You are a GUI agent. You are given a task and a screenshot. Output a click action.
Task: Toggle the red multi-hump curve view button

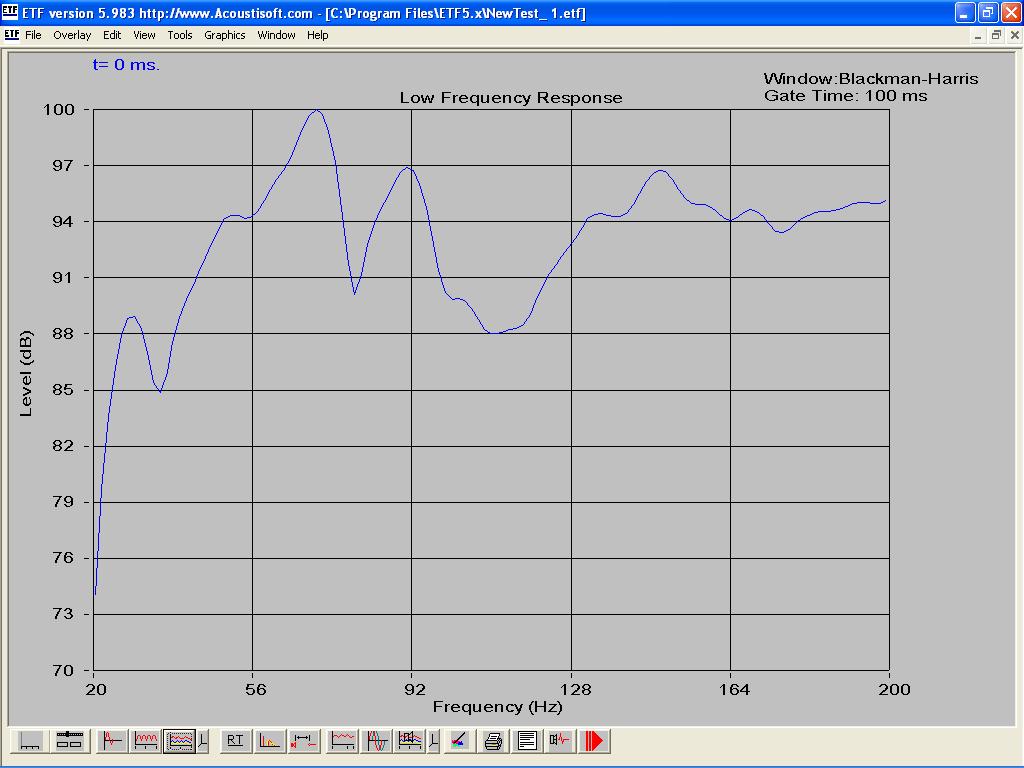pos(146,741)
